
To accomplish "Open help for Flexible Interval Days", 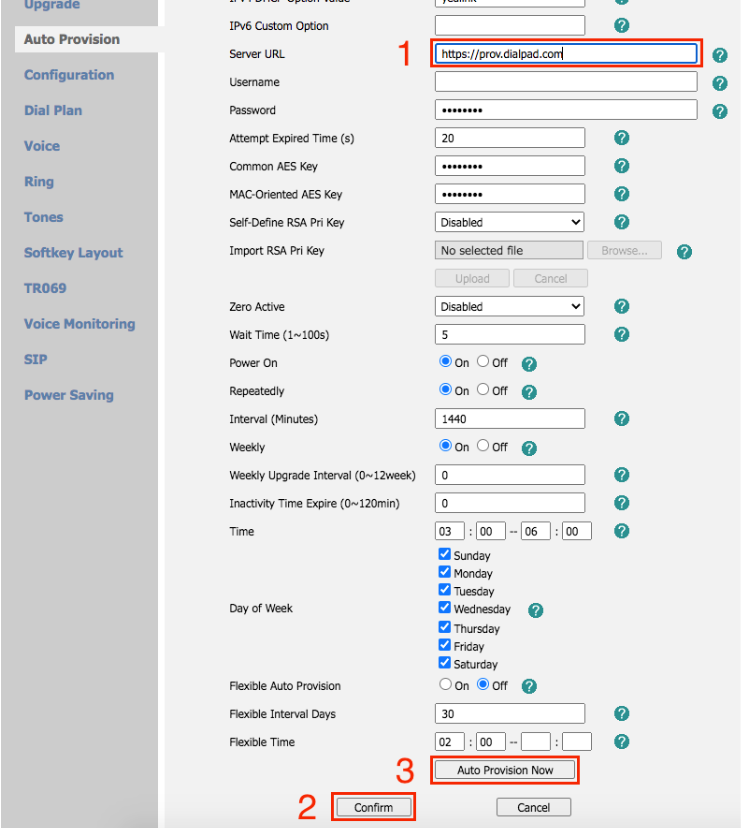I will 622,714.
